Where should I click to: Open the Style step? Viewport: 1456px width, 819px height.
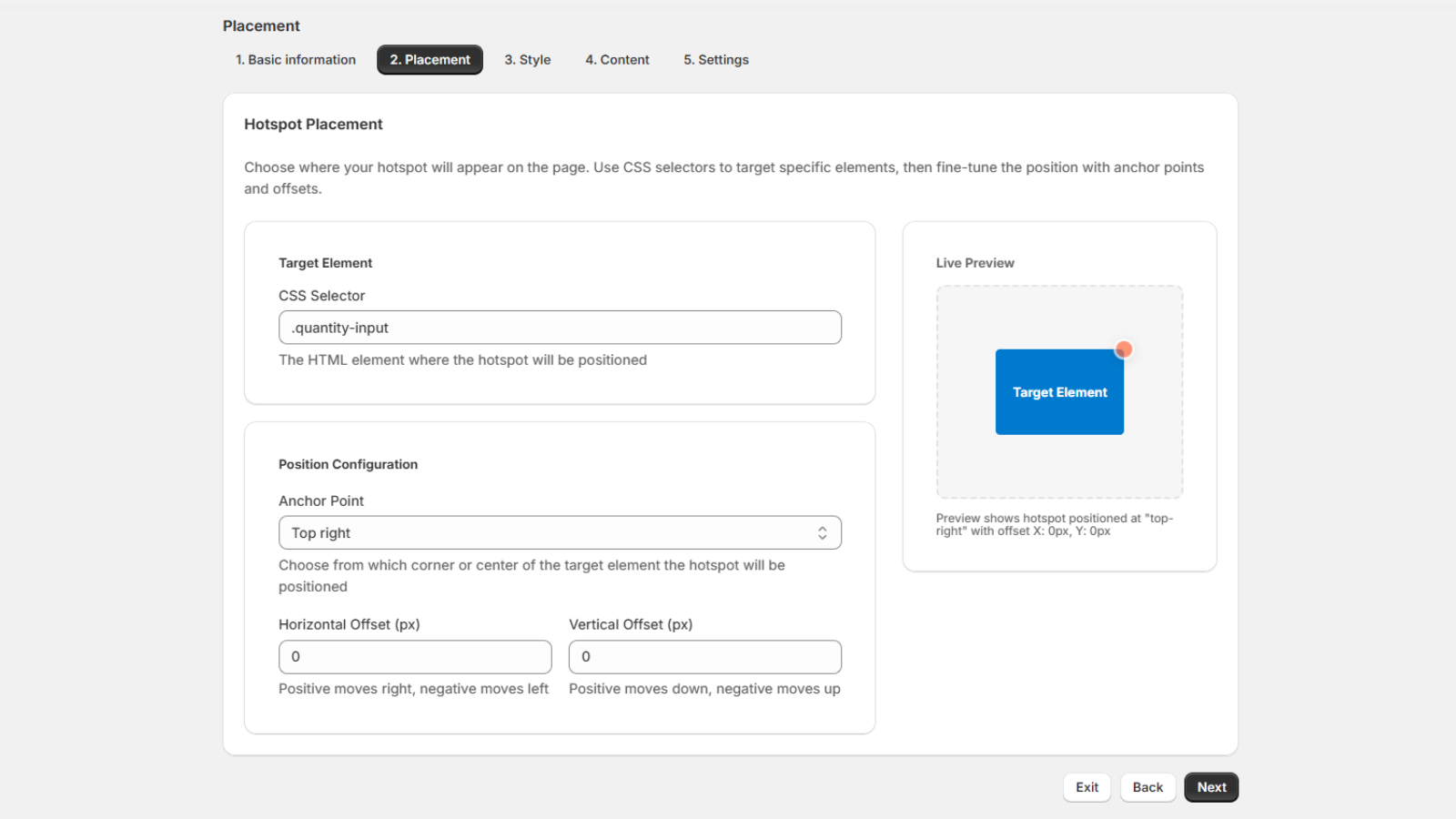527,59
